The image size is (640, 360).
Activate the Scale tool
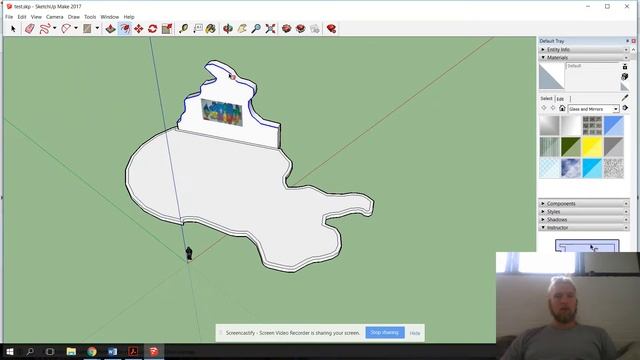(x=167, y=29)
